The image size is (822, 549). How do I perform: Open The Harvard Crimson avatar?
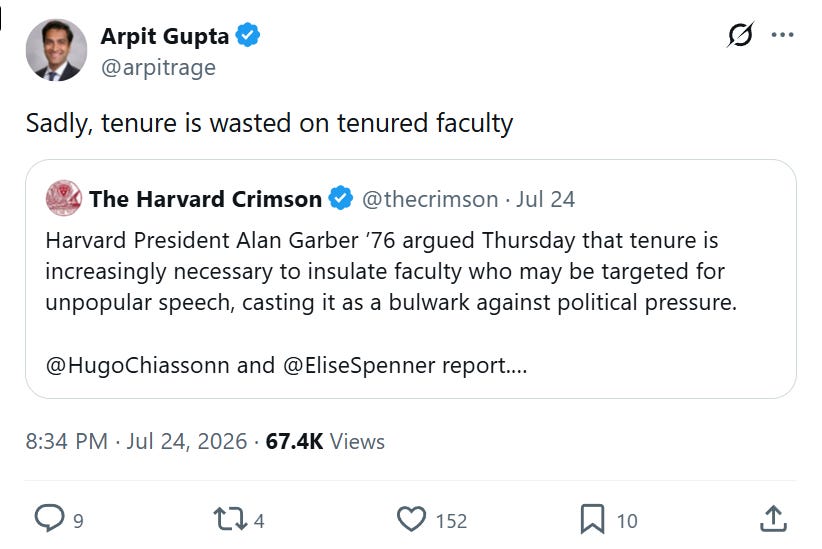click(63, 198)
